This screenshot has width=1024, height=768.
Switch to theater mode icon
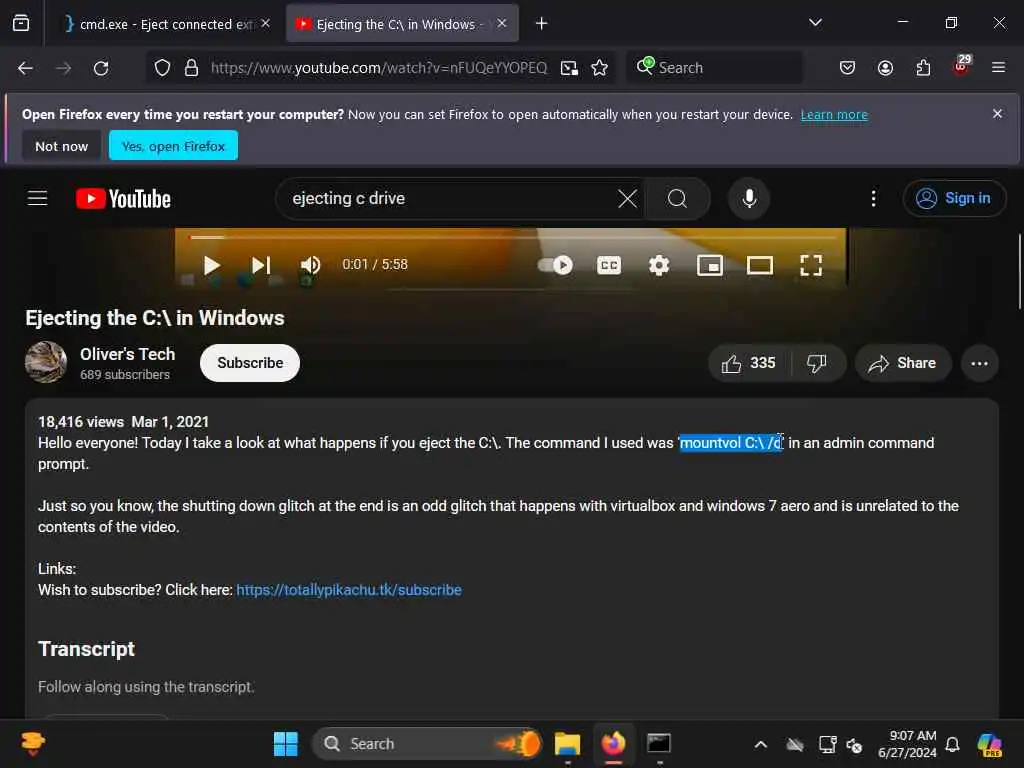point(760,265)
